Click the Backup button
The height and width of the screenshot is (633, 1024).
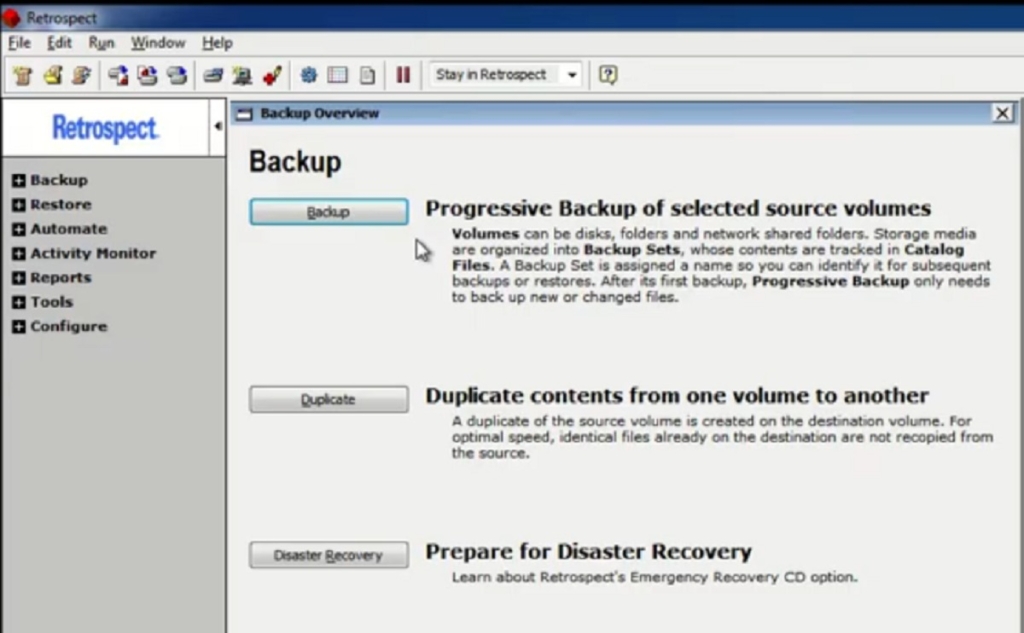328,212
